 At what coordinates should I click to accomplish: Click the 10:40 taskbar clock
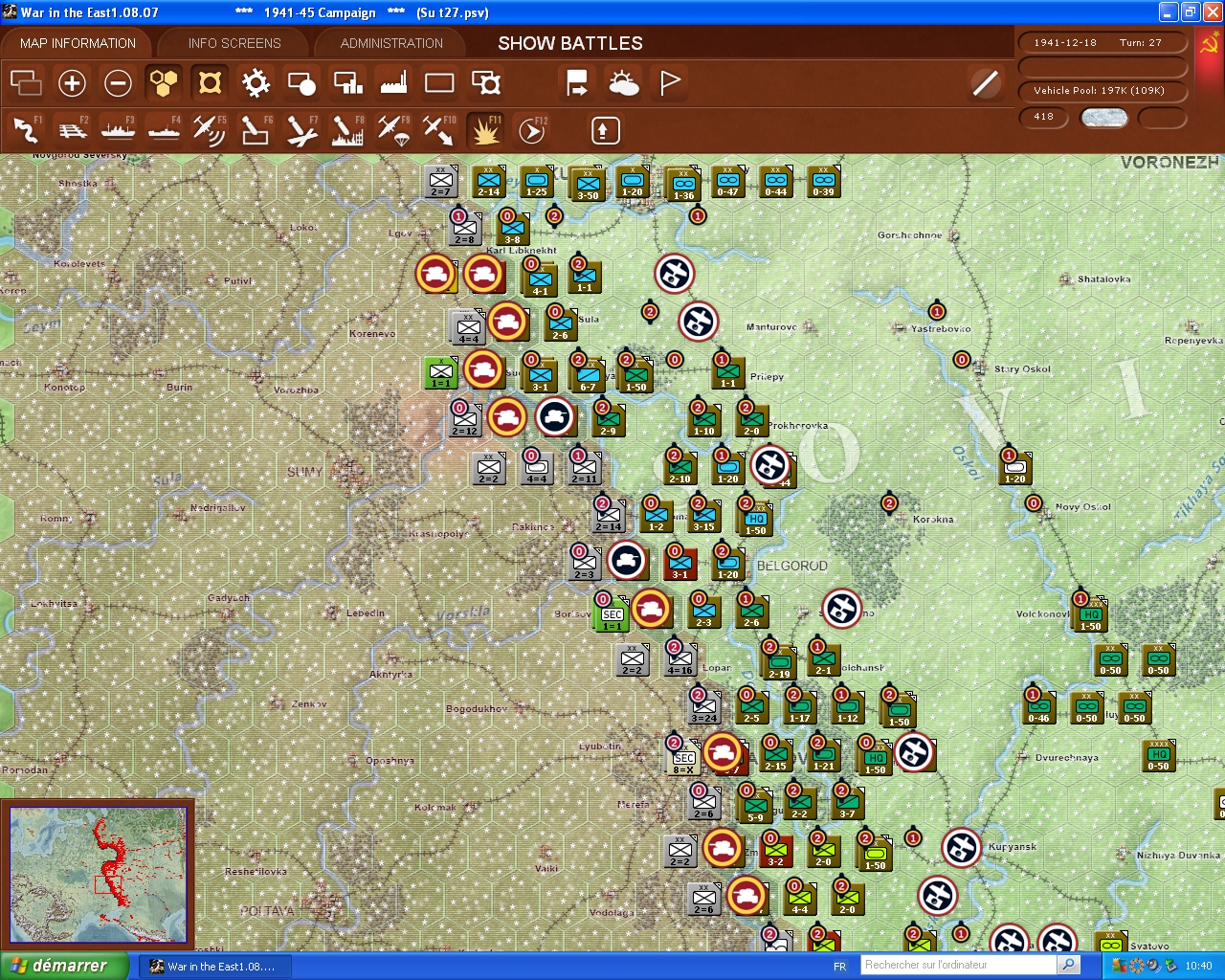pyautogui.click(x=1199, y=967)
